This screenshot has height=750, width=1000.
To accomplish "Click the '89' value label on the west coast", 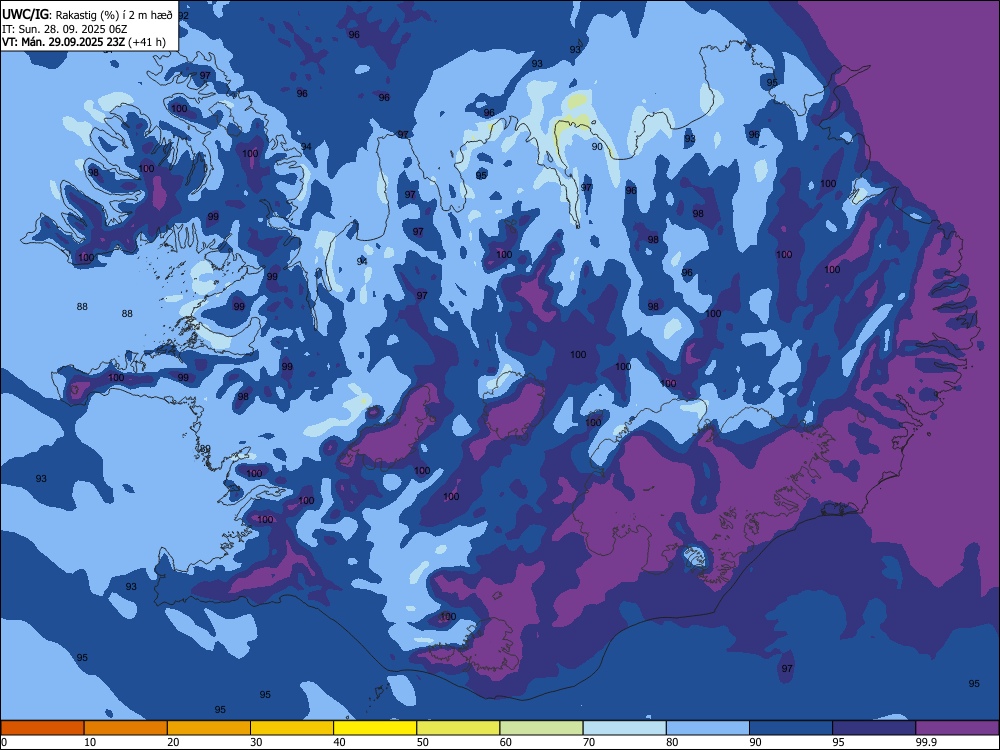I will point(205,449).
